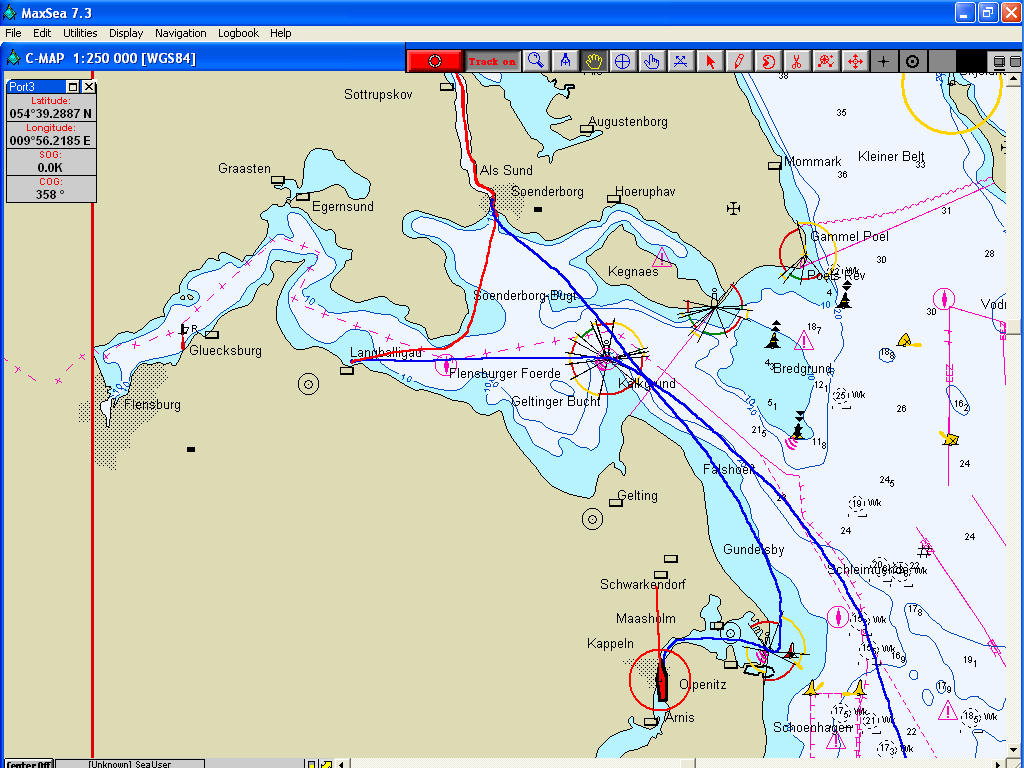Click the red eraser pacman tool

[x=768, y=61]
